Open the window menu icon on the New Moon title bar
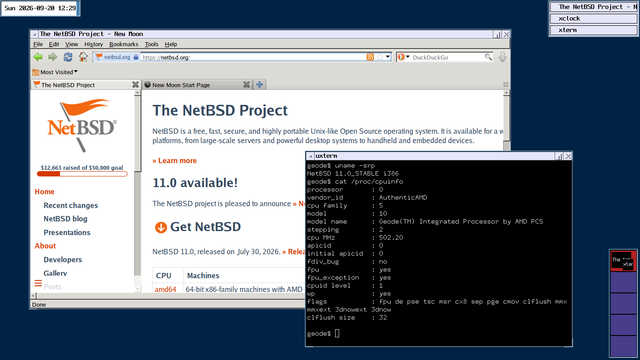Screen dimensions: 640x360 tap(34, 34)
